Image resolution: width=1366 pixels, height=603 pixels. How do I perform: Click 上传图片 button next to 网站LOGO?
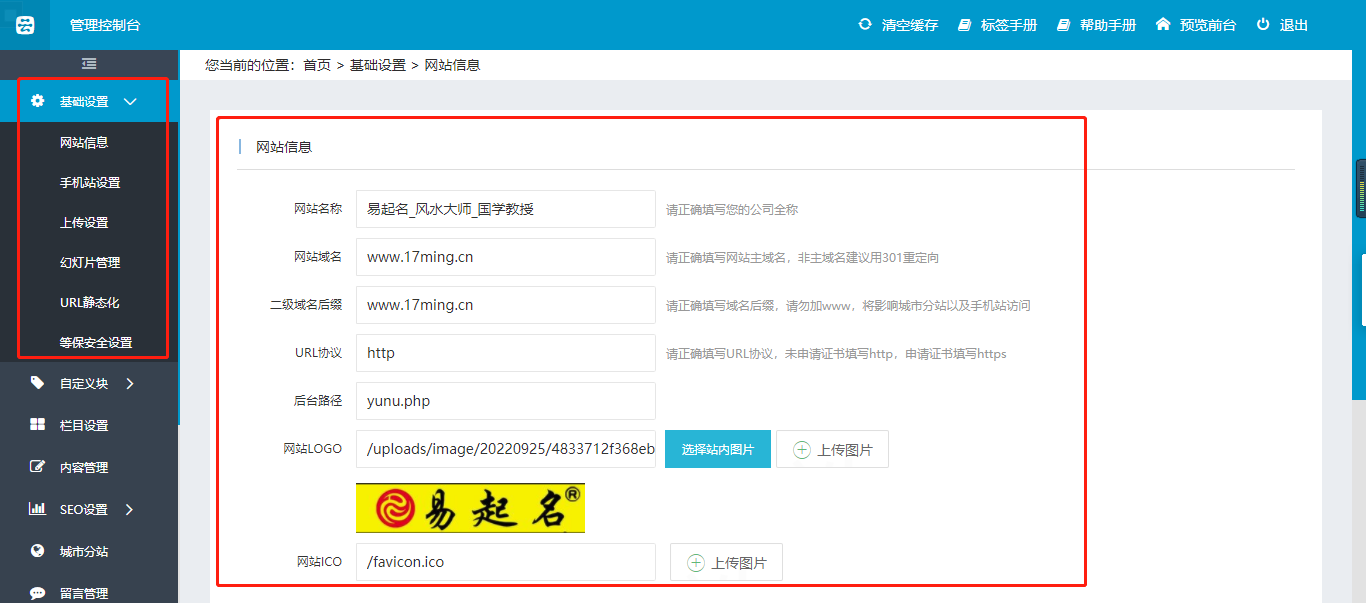click(x=832, y=450)
